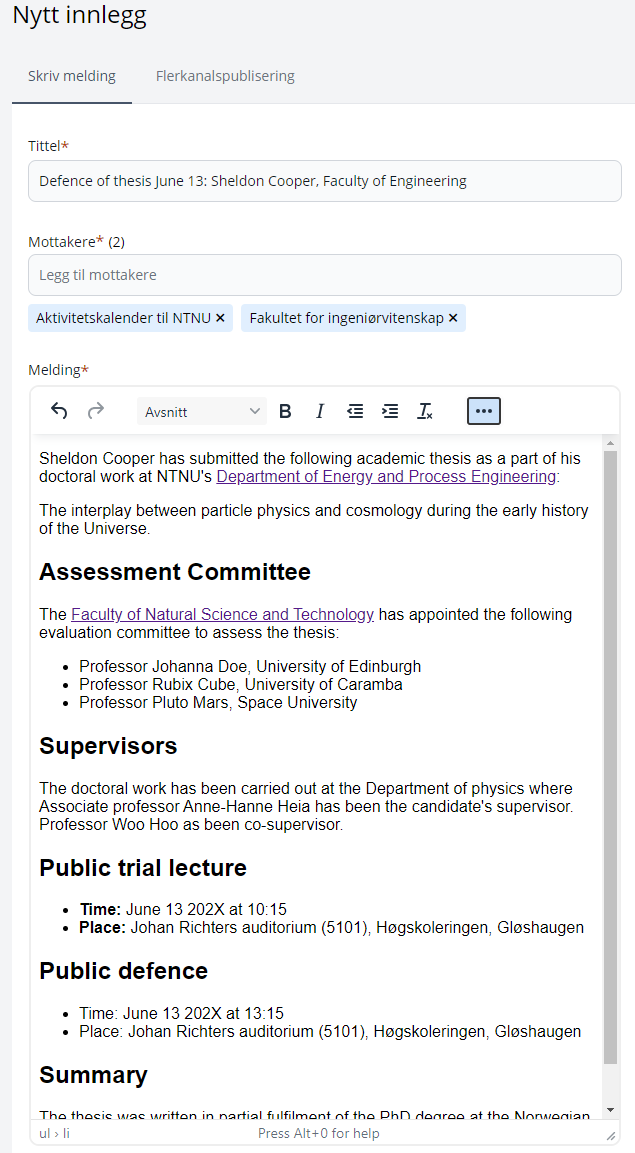Screen dimensions: 635x1153
Task: Switch to the Skriv melding tab
Action: coord(72,76)
